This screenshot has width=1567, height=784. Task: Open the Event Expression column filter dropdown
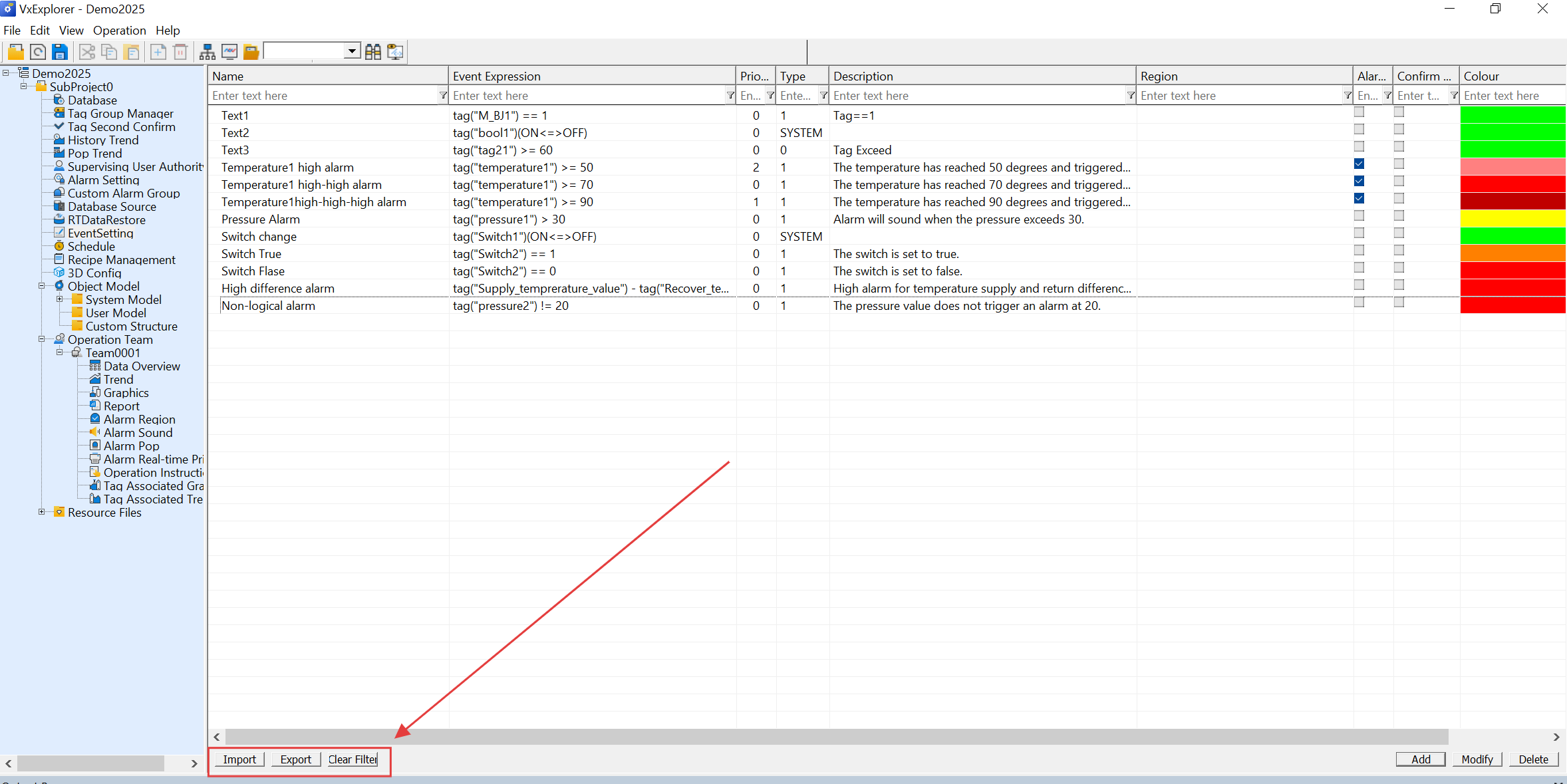tap(730, 96)
